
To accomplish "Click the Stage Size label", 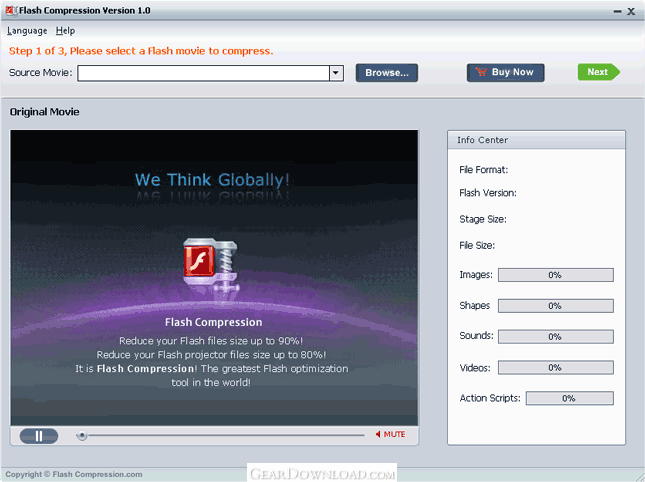I will pyautogui.click(x=483, y=219).
